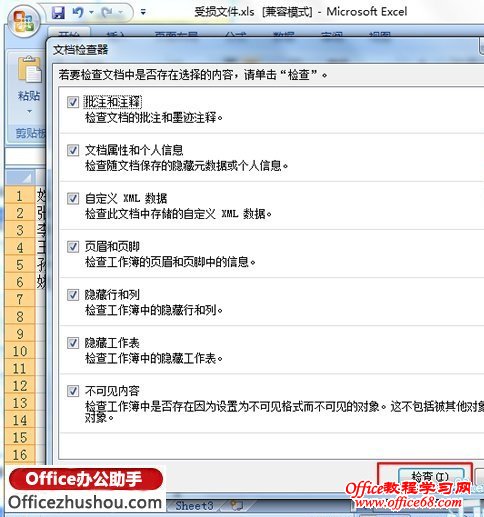Select the Sheet3 worksheet tab
The height and width of the screenshot is (517, 484).
(x=194, y=506)
